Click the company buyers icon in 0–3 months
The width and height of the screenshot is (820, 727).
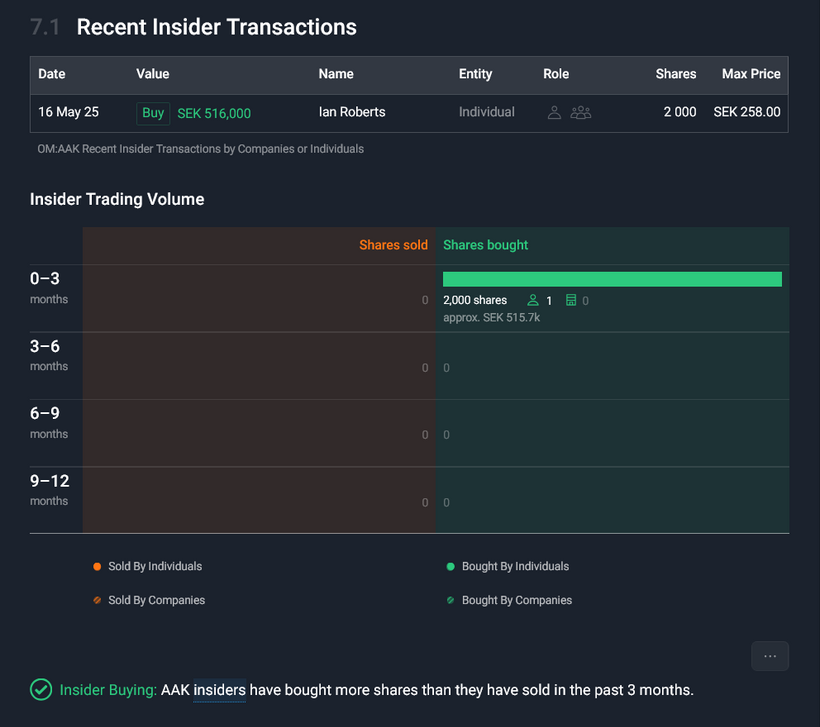571,300
